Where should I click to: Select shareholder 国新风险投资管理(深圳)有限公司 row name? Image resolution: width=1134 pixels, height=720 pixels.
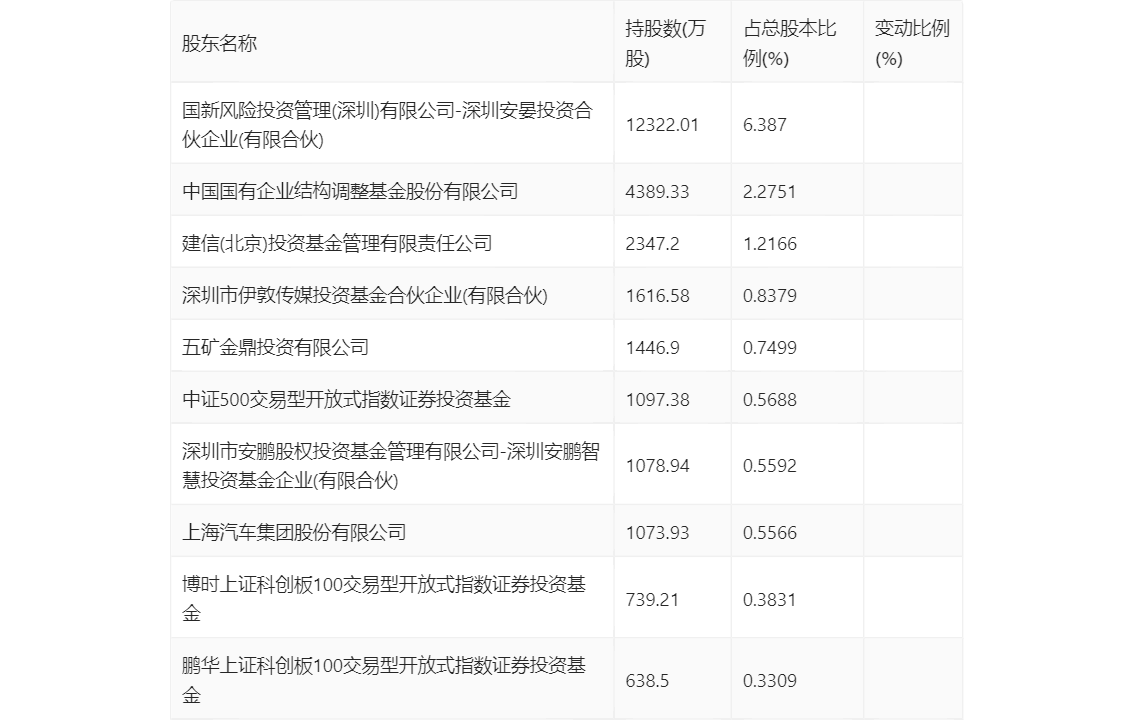point(388,124)
